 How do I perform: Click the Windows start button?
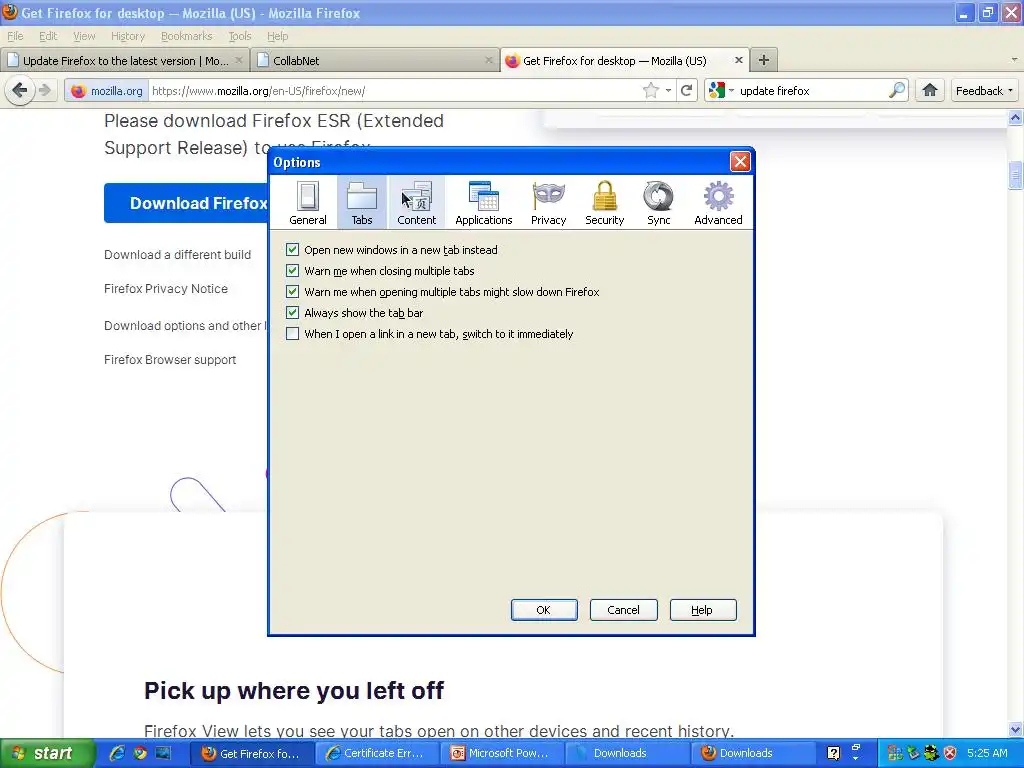click(46, 754)
